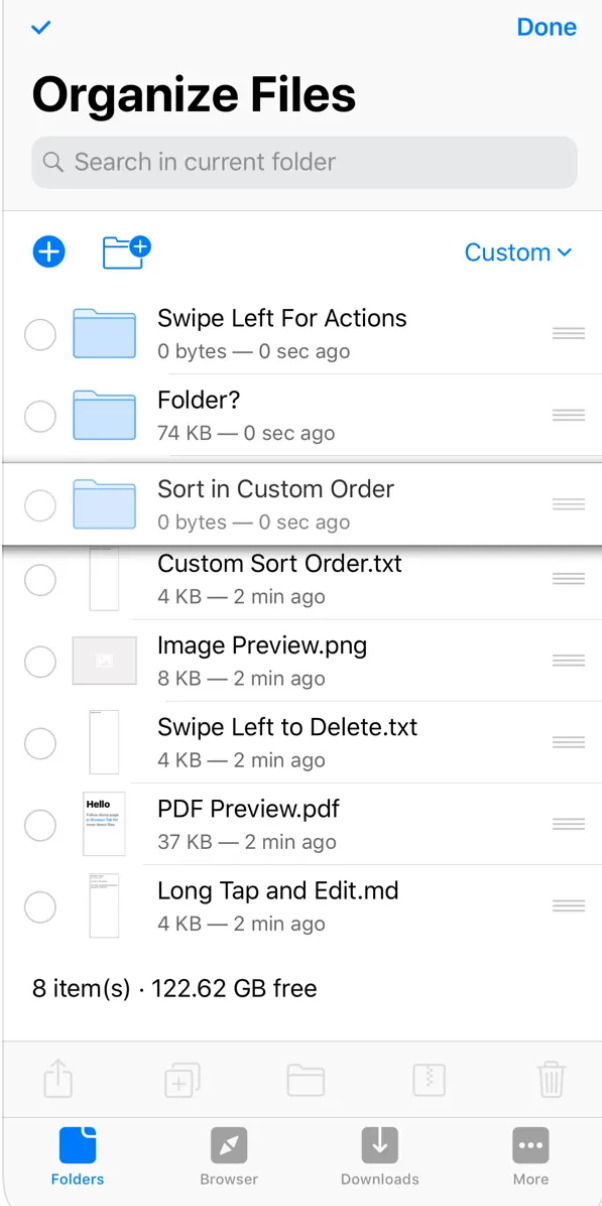The image size is (602, 1206).
Task: Tap the Search in current folder field
Action: pos(304,162)
